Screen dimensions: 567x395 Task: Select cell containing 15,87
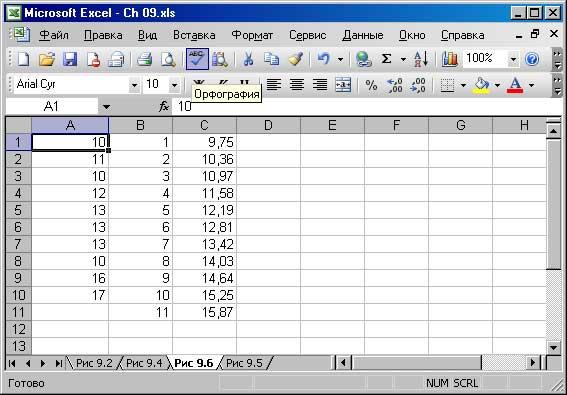[x=204, y=312]
